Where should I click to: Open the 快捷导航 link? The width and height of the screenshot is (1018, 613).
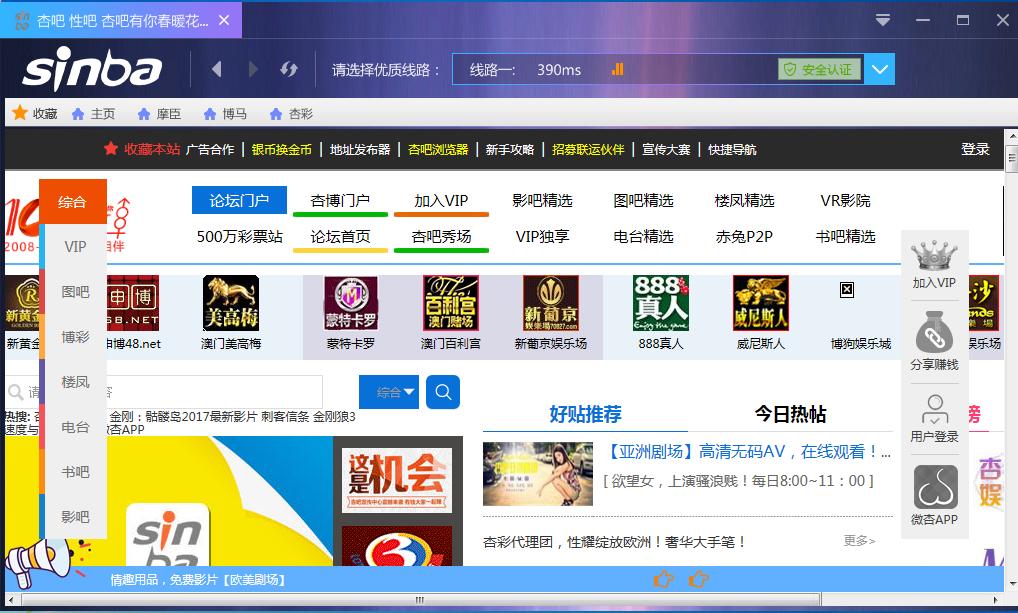click(732, 149)
